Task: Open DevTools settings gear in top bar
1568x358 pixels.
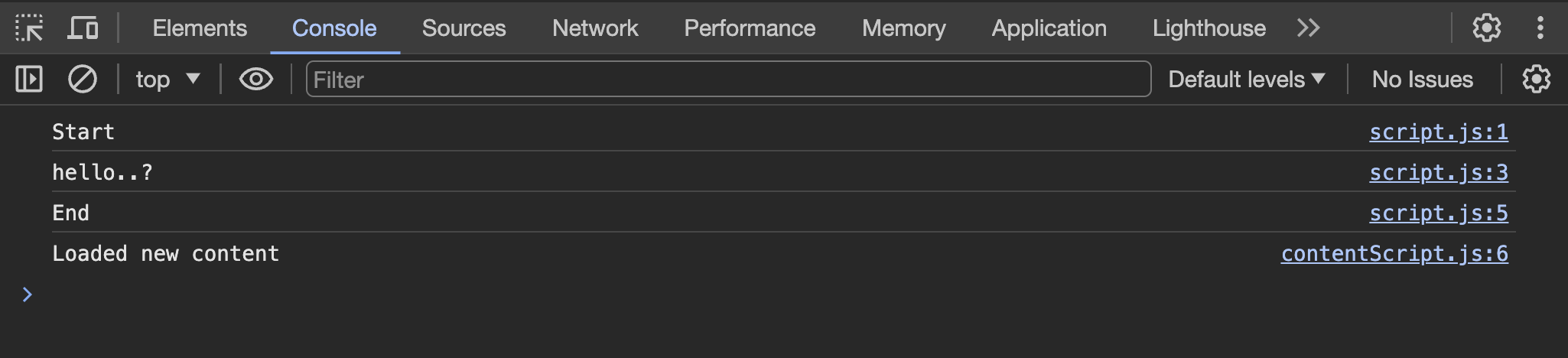Action: 1487,28
